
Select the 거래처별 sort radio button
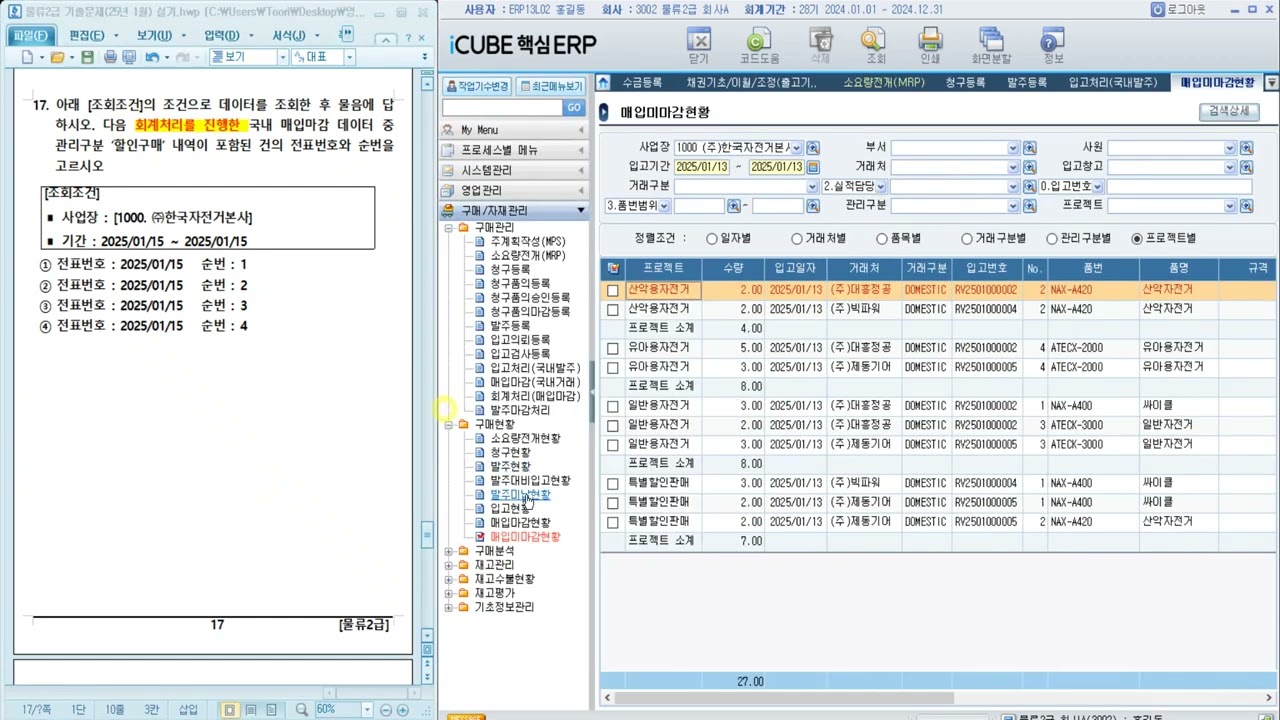(x=797, y=239)
